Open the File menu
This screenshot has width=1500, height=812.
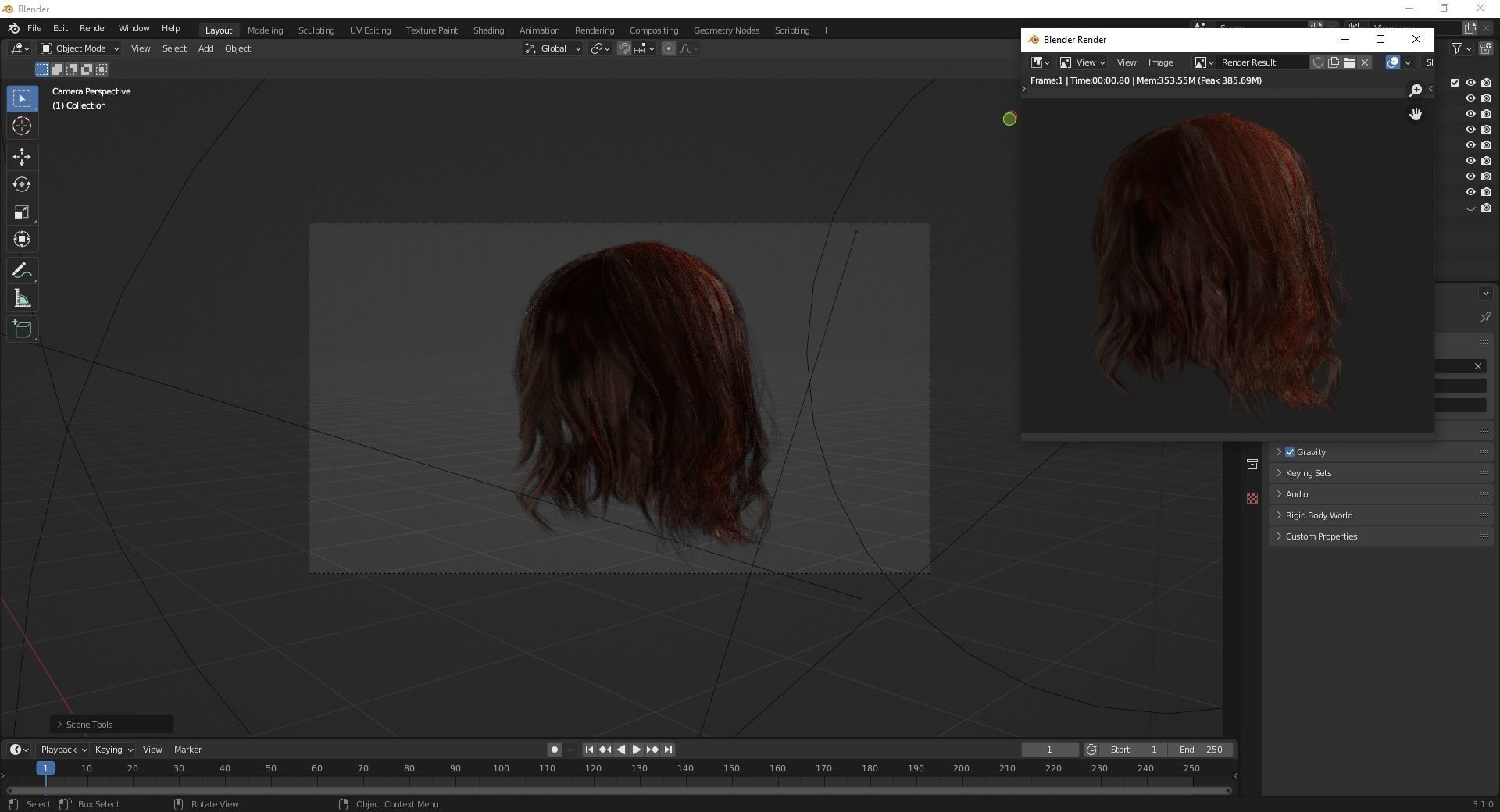tap(34, 28)
